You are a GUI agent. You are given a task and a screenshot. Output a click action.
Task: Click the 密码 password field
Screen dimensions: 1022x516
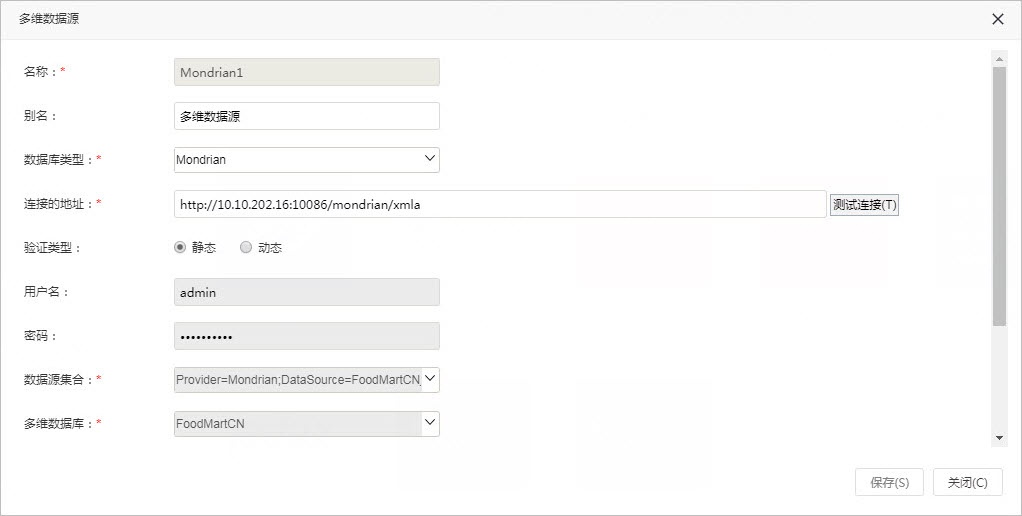tap(306, 336)
